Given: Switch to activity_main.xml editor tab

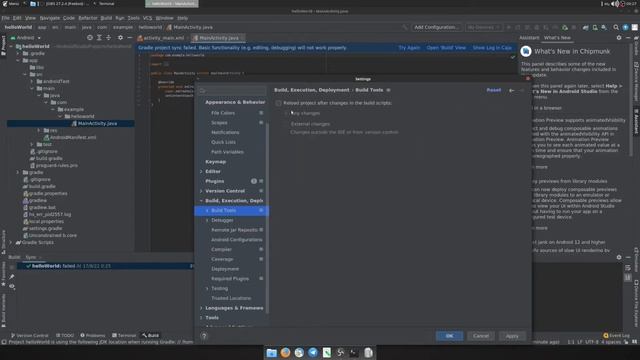Looking at the screenshot, I should point(161,38).
